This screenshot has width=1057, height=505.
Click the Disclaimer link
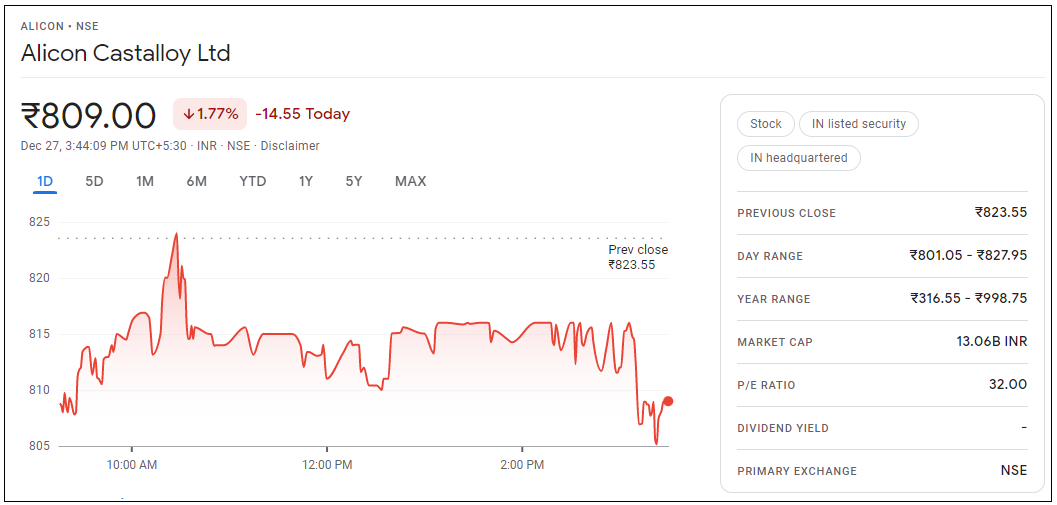point(290,146)
